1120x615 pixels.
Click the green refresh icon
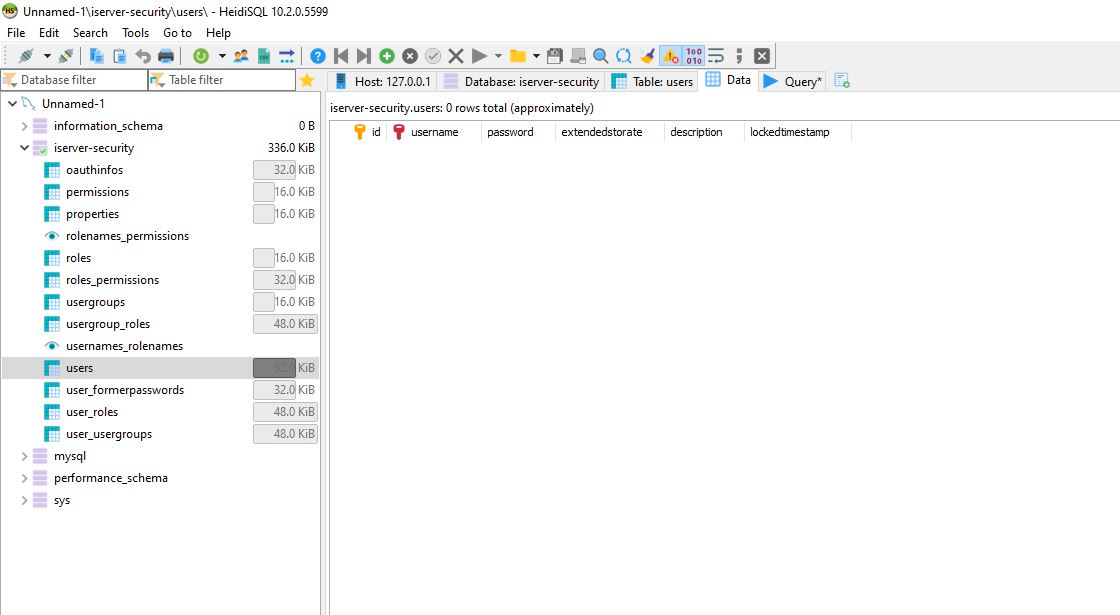tap(201, 56)
